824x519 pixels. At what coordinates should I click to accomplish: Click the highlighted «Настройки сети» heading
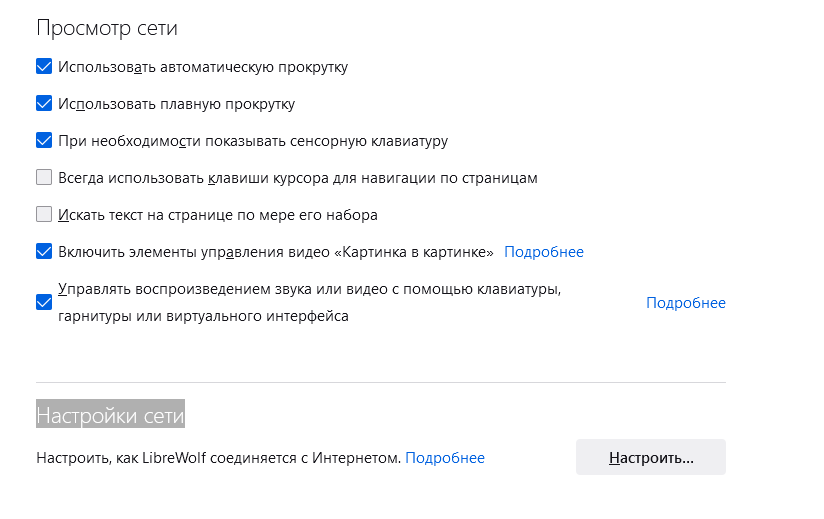(110, 414)
